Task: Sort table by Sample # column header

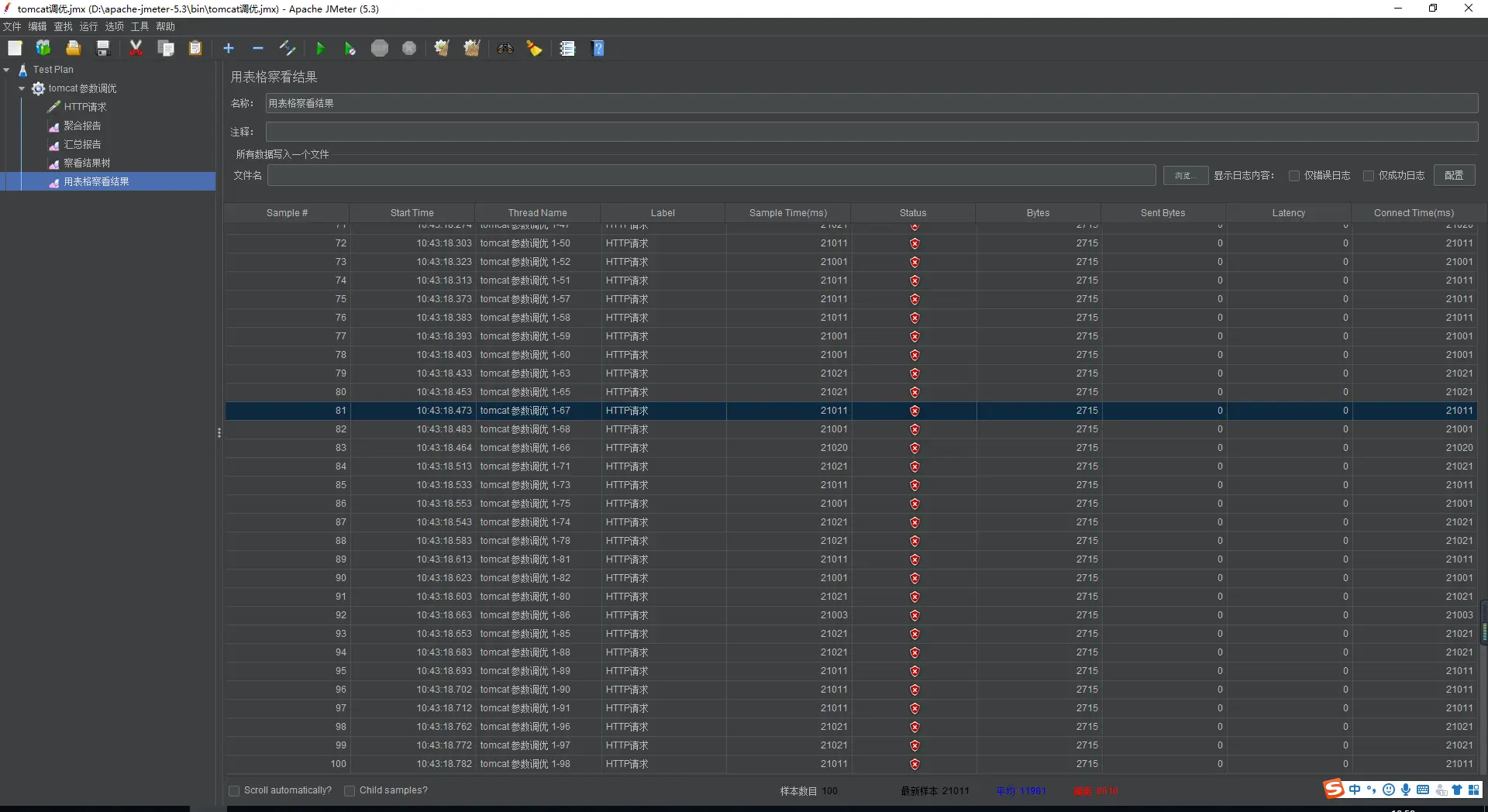Action: click(x=287, y=213)
